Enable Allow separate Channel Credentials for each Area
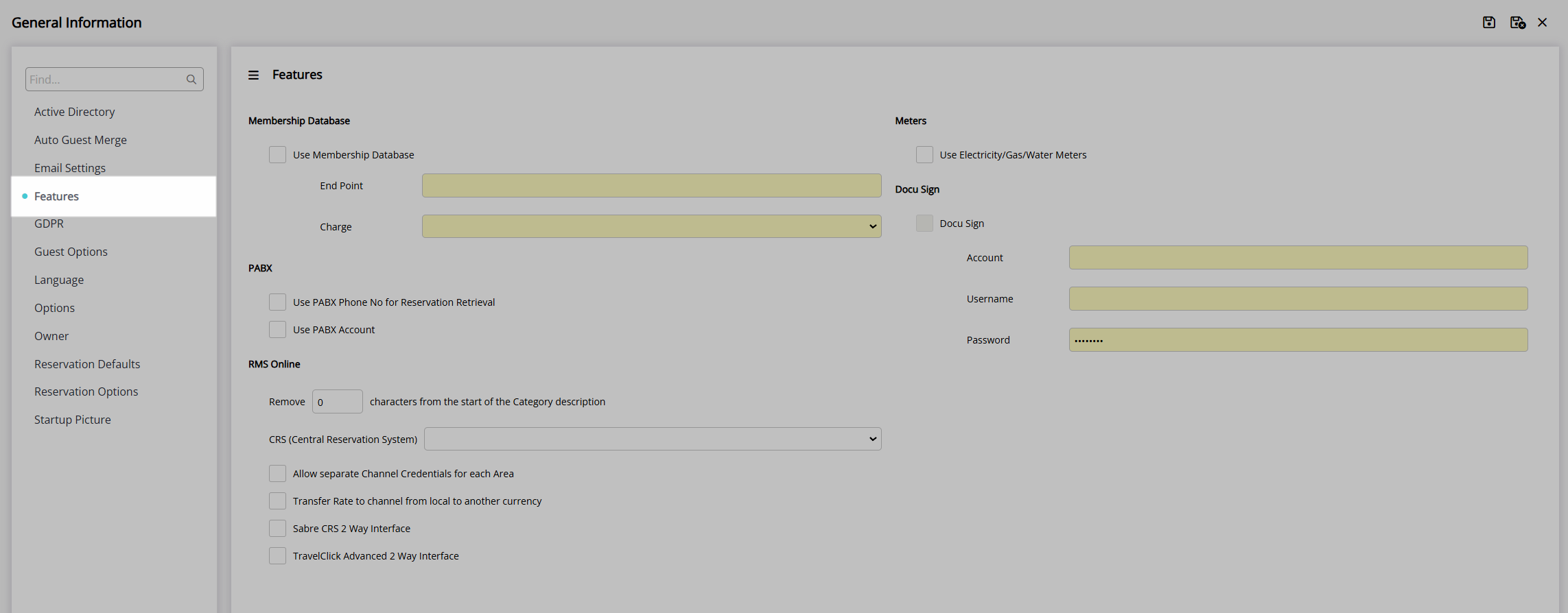Image resolution: width=1568 pixels, height=613 pixels. pos(277,474)
